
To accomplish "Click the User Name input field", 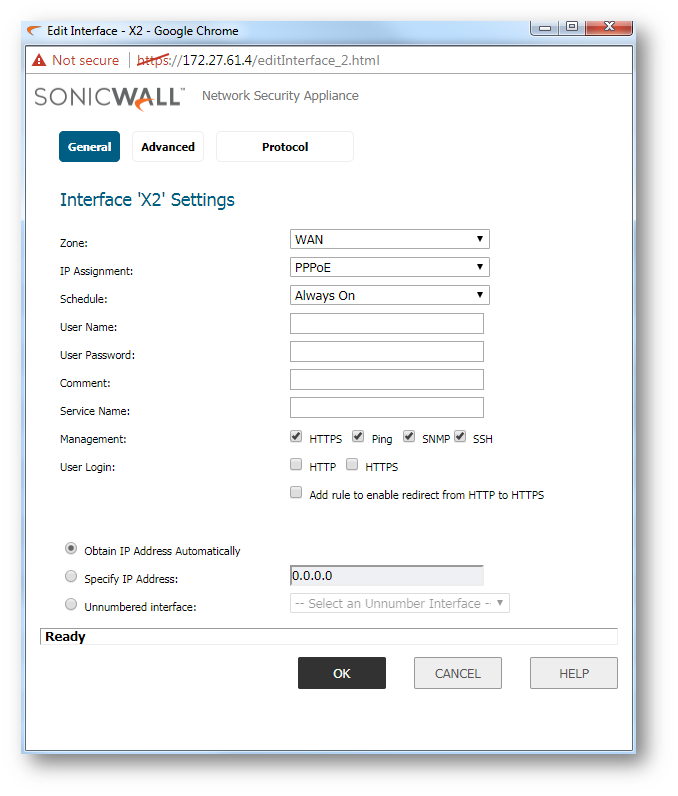I will [386, 324].
